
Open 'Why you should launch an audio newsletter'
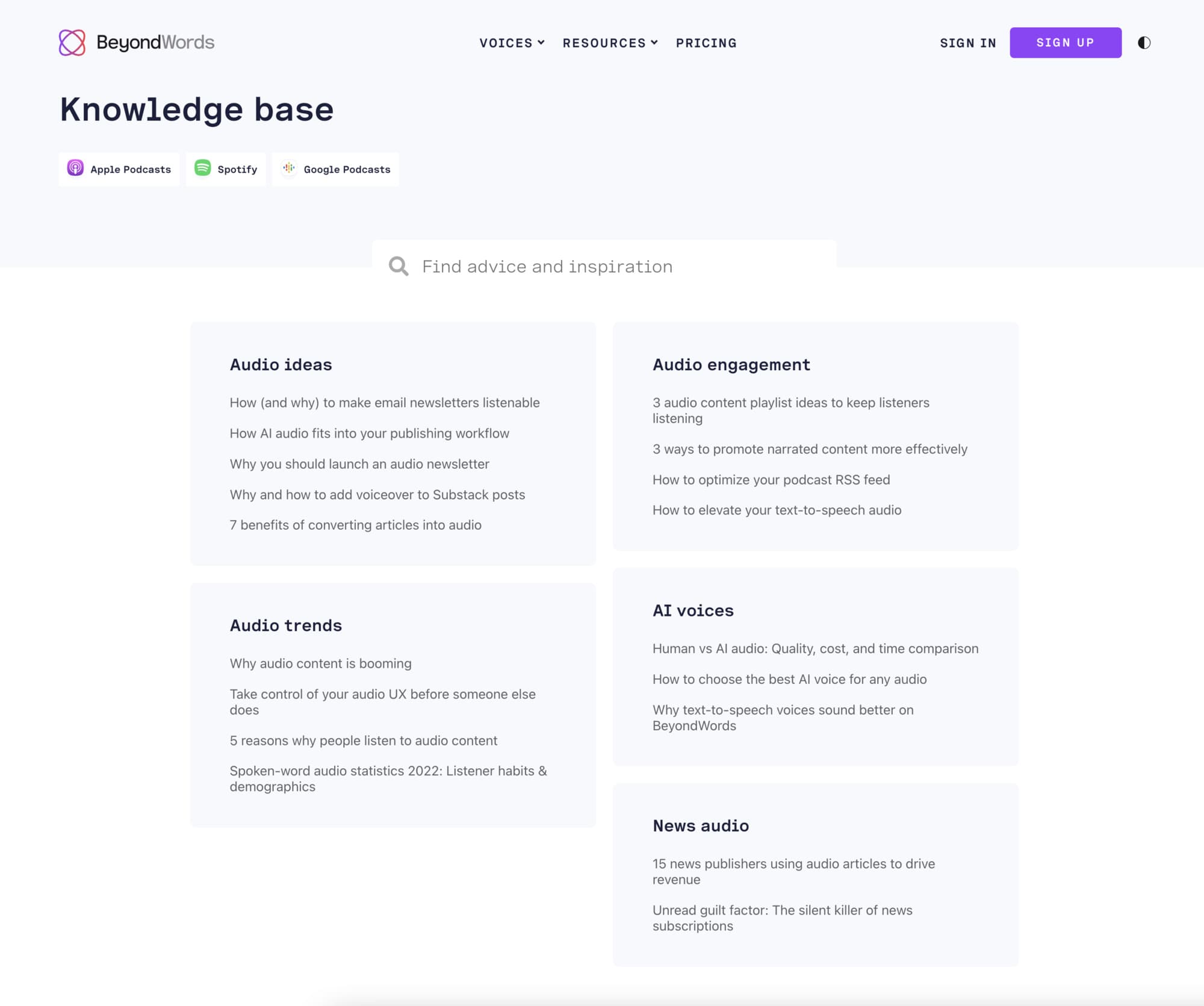coord(359,464)
